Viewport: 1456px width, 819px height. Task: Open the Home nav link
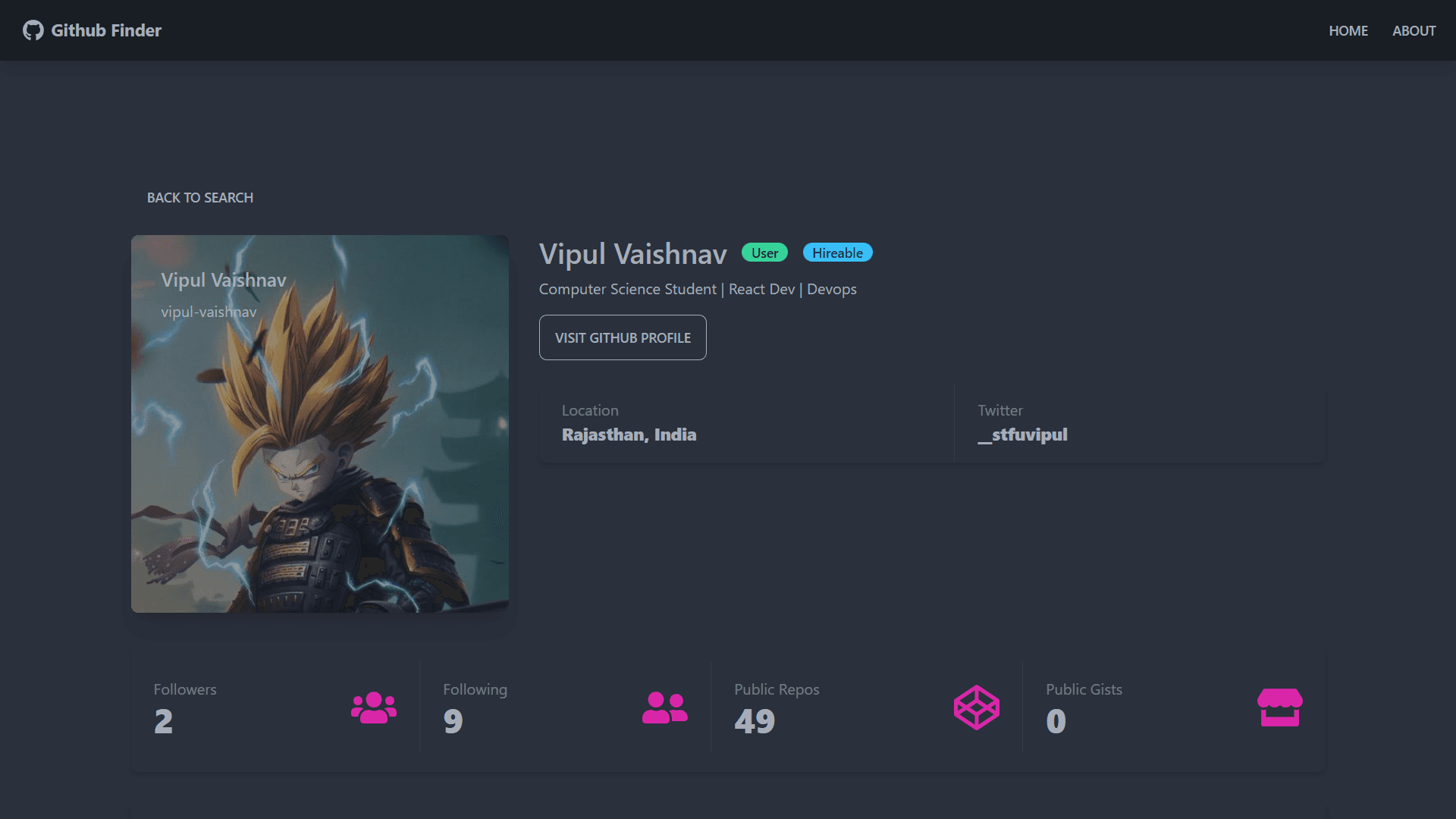(x=1348, y=31)
